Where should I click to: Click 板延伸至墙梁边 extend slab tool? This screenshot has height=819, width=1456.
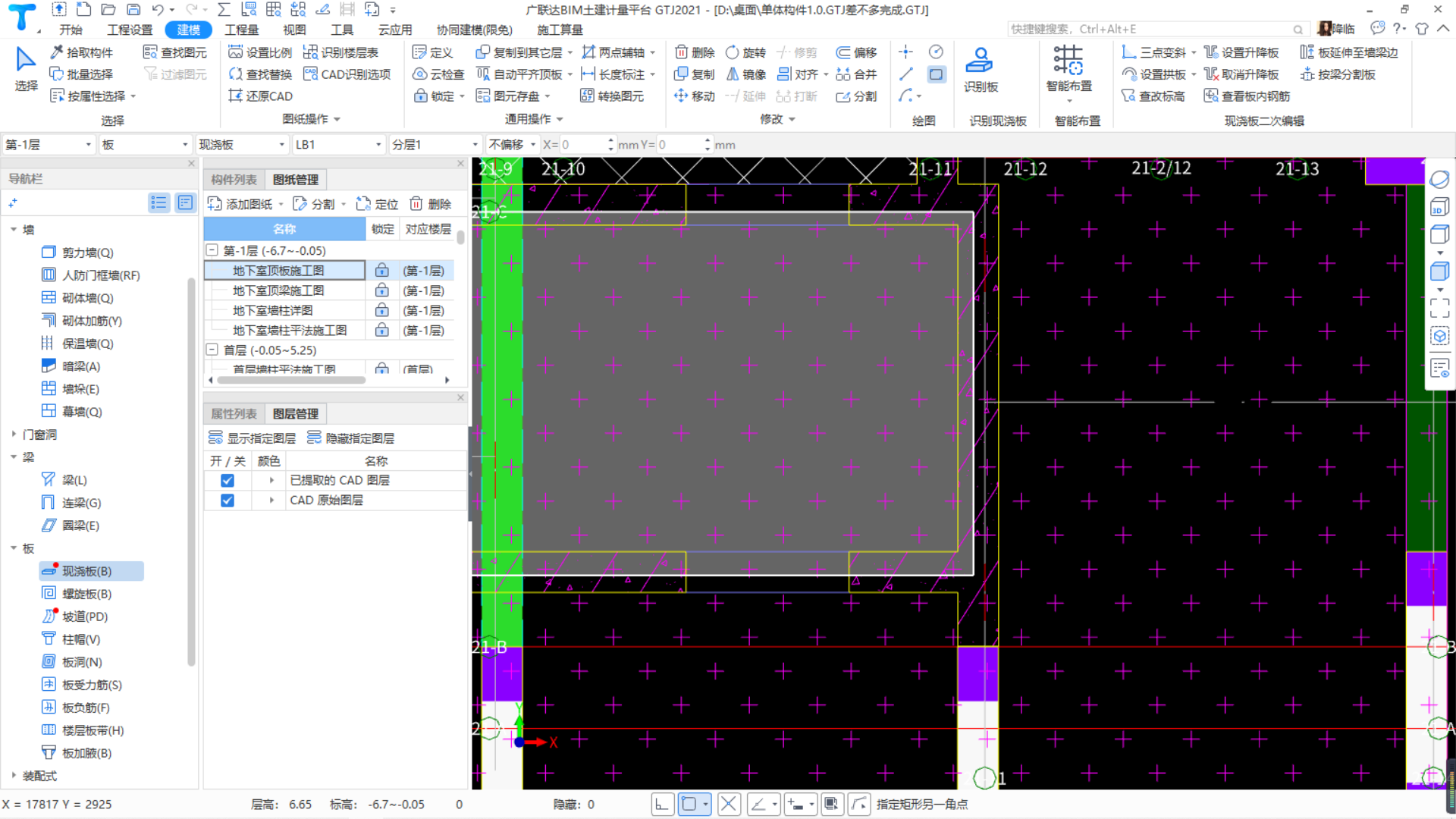point(1349,52)
